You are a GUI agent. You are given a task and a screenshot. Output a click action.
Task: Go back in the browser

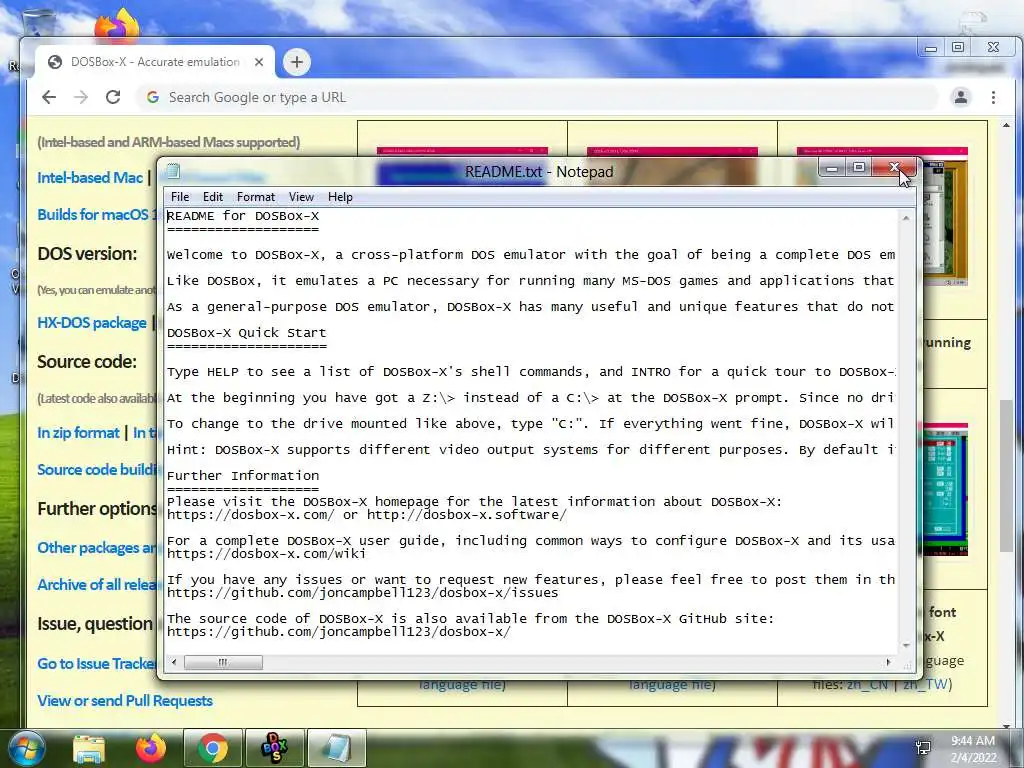pyautogui.click(x=49, y=97)
